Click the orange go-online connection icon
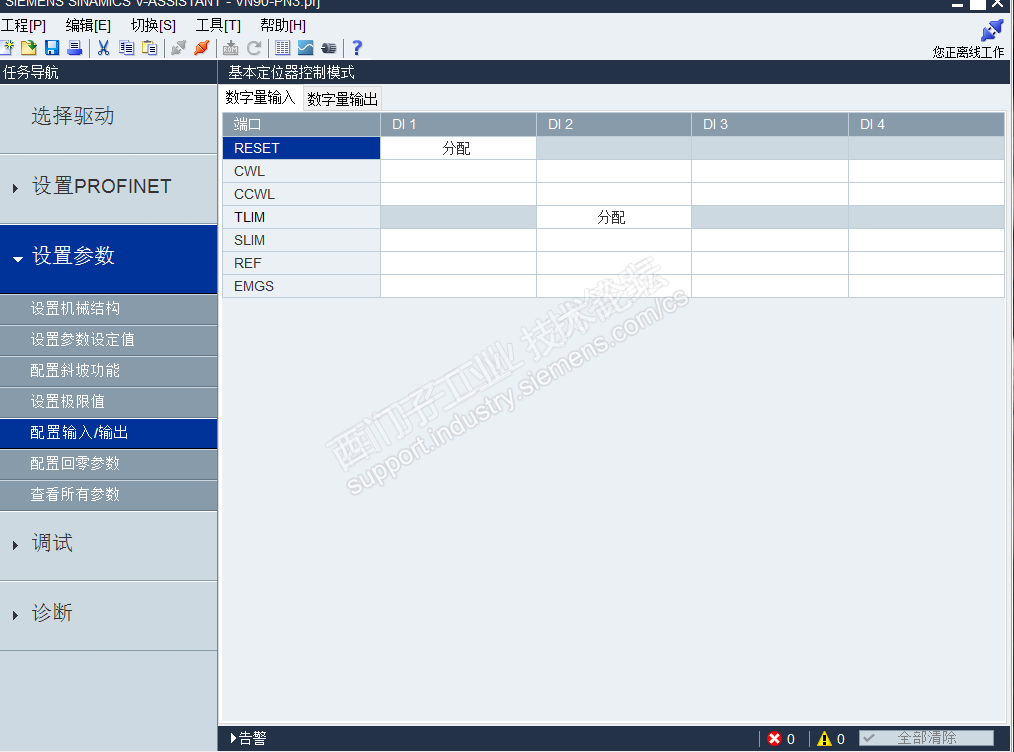This screenshot has width=1014, height=752. (x=202, y=48)
